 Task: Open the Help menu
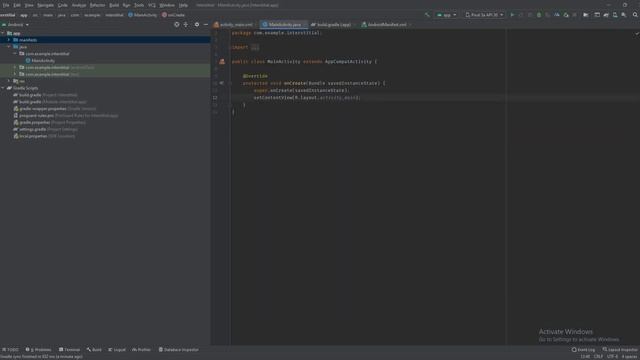pyautogui.click(x=183, y=5)
